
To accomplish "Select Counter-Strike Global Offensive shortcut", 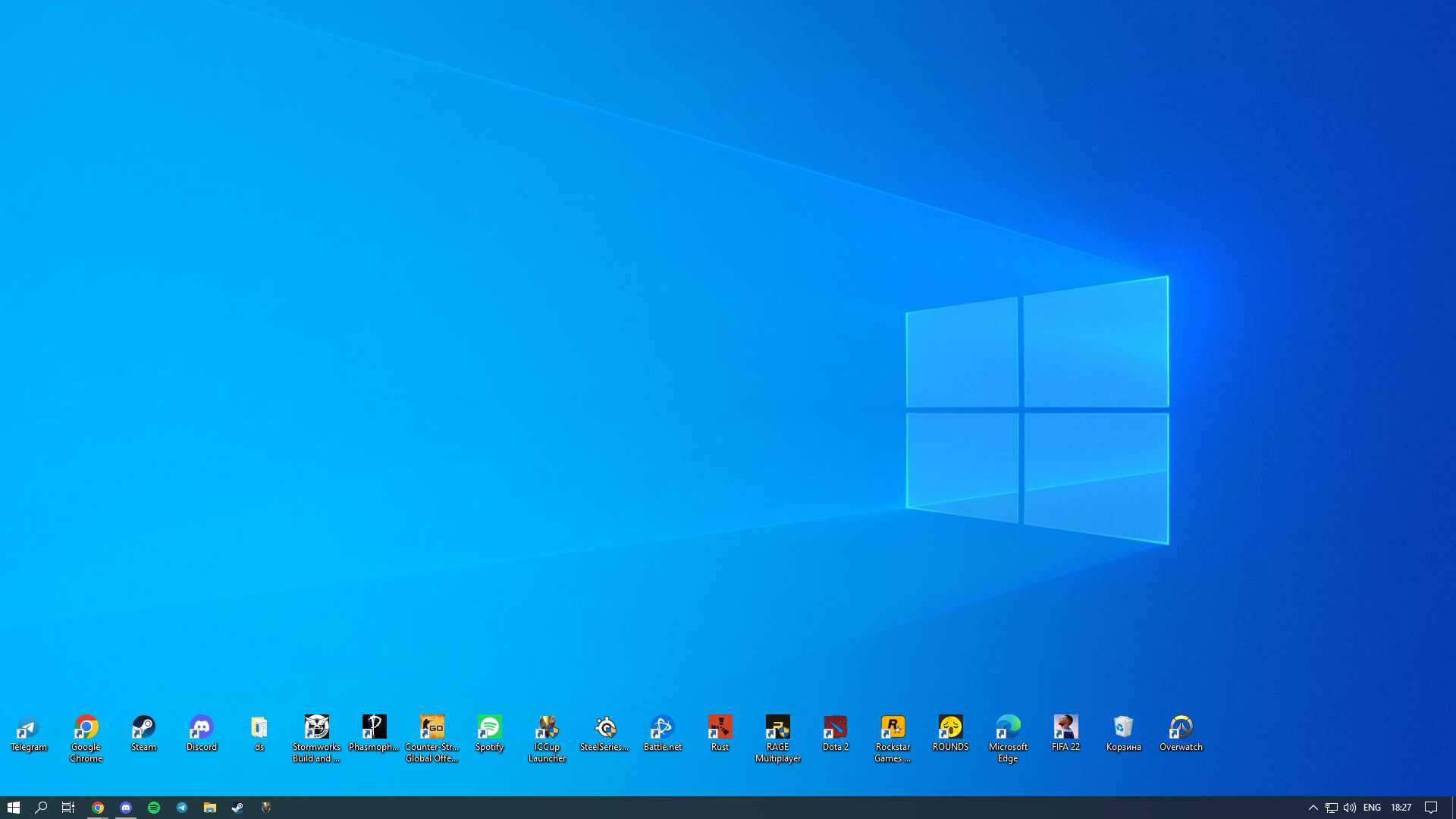I will tap(431, 738).
